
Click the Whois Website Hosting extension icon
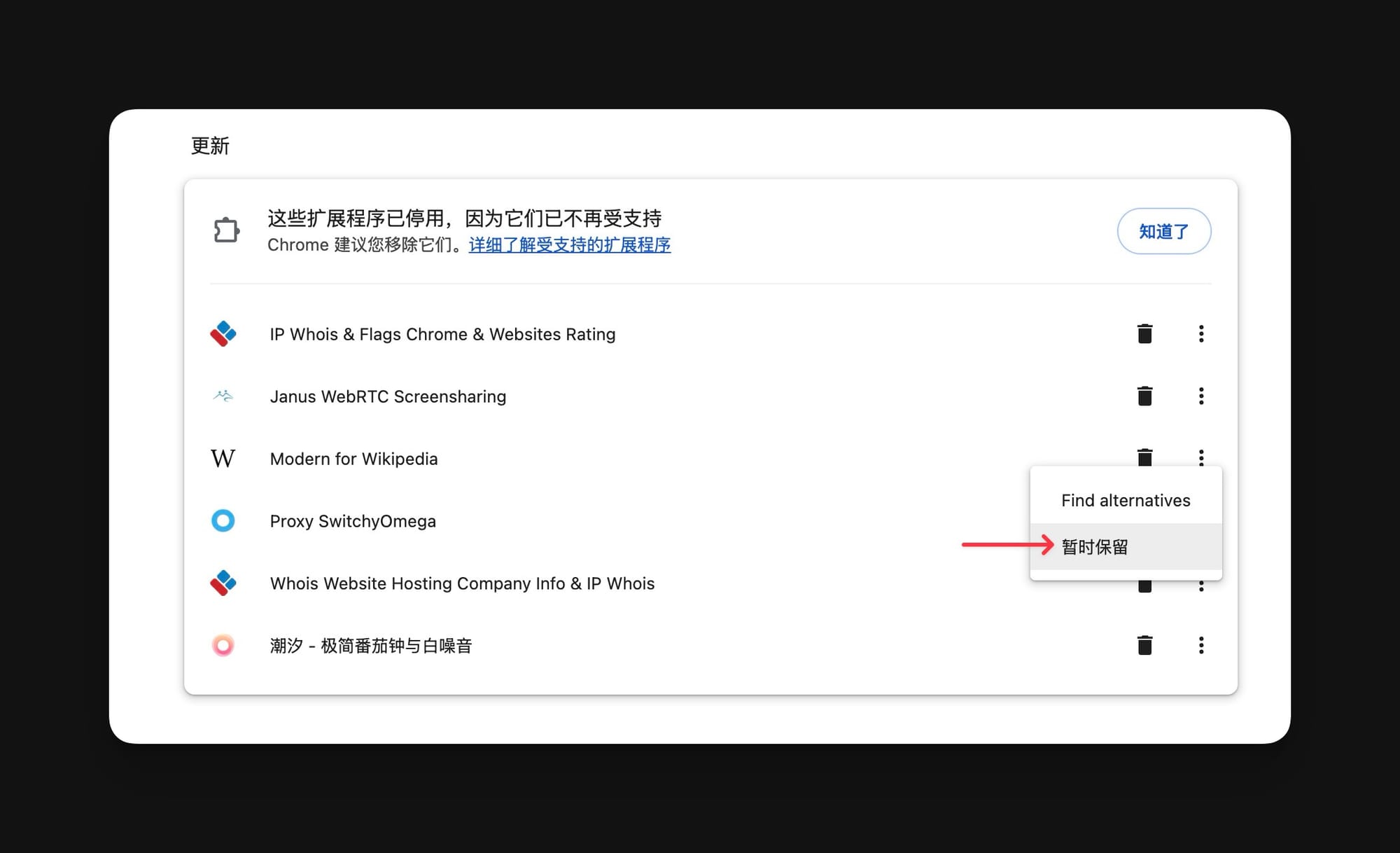pos(223,583)
